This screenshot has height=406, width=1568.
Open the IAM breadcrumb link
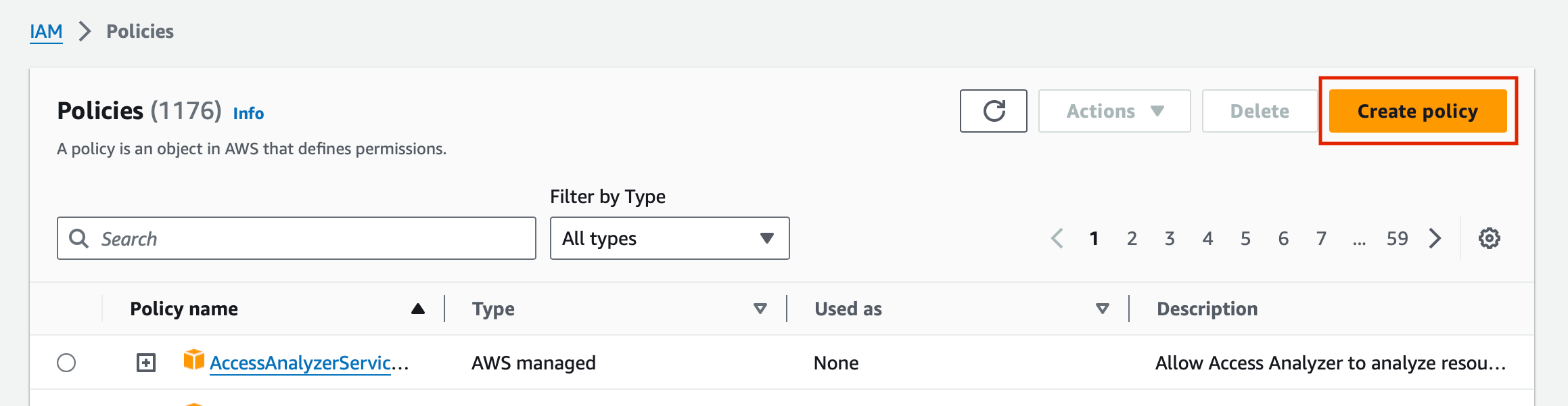point(46,31)
